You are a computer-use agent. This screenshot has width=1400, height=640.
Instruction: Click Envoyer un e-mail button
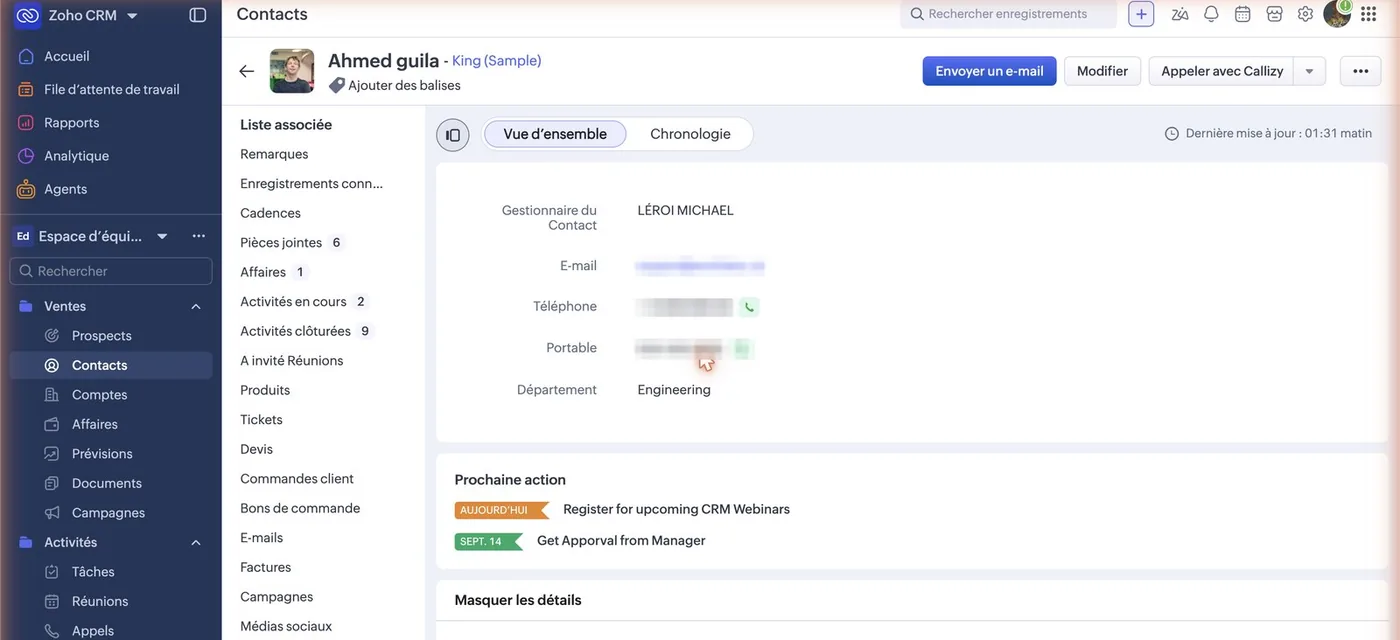pyautogui.click(x=989, y=71)
